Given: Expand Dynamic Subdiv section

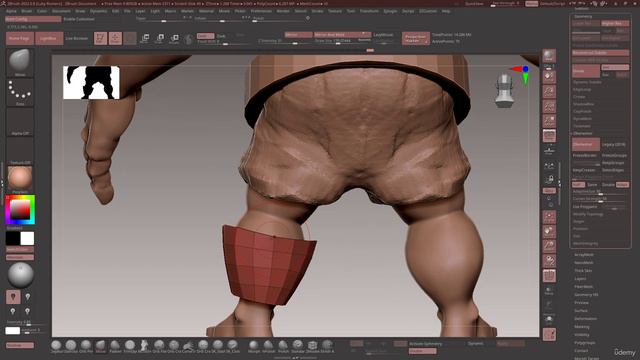Looking at the screenshot, I should click(587, 82).
